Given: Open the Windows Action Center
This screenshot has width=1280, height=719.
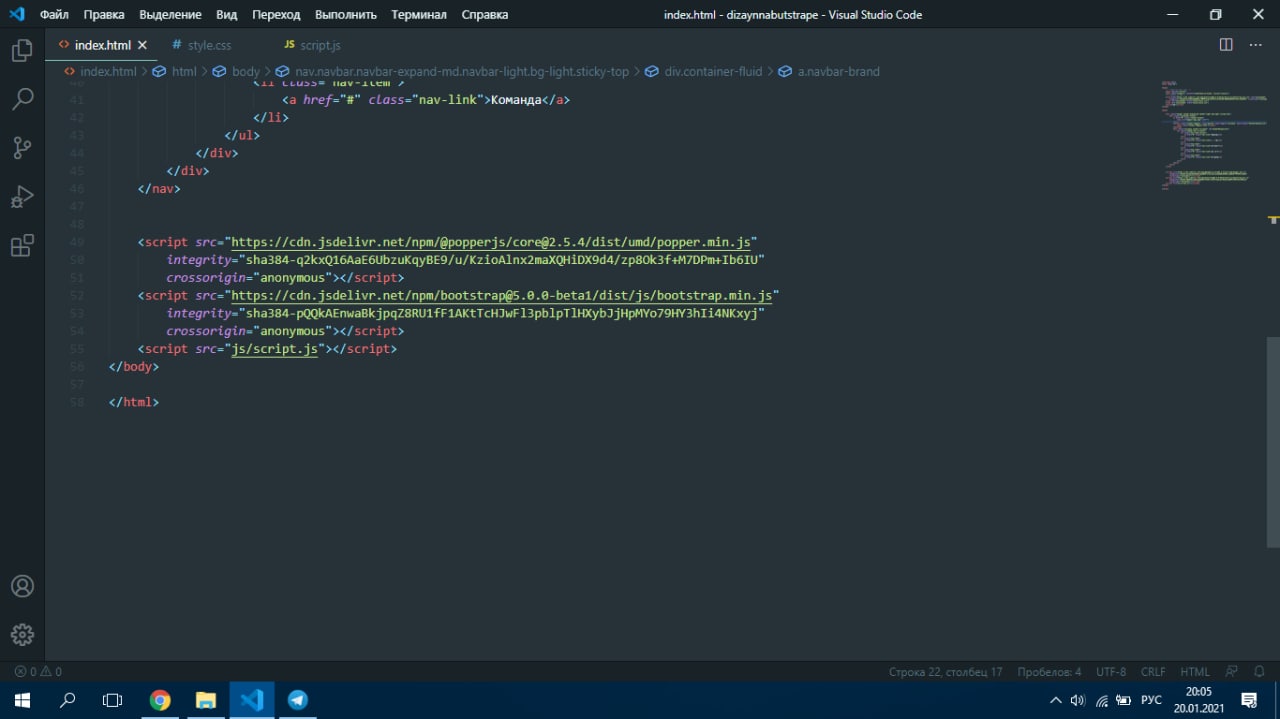Looking at the screenshot, I should pyautogui.click(x=1249, y=700).
